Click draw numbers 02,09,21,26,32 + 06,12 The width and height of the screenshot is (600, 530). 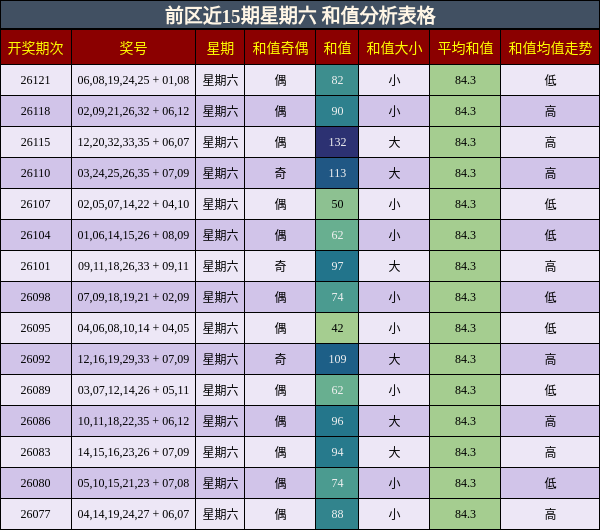click(133, 111)
